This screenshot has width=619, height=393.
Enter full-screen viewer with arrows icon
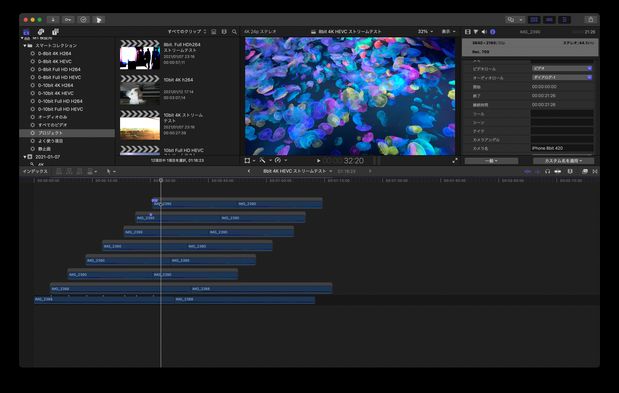[x=455, y=161]
